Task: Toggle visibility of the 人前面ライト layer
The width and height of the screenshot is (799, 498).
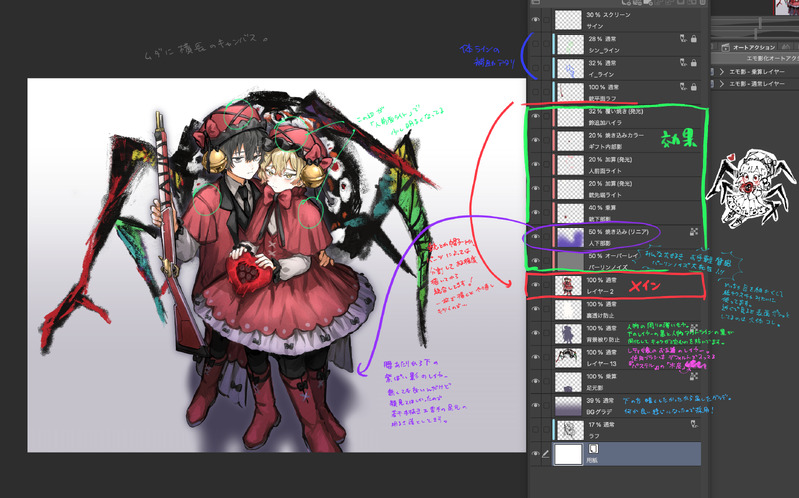Action: (x=535, y=165)
